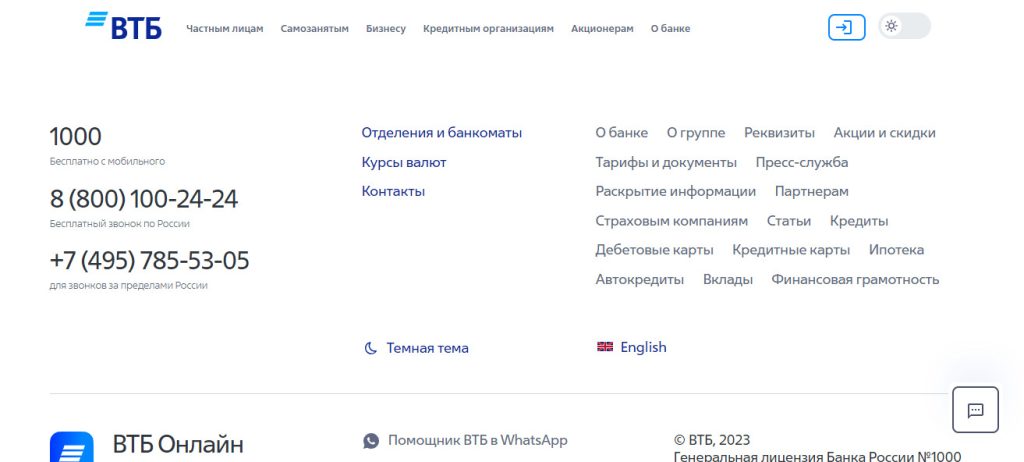Open the Автокредиты link

click(640, 279)
